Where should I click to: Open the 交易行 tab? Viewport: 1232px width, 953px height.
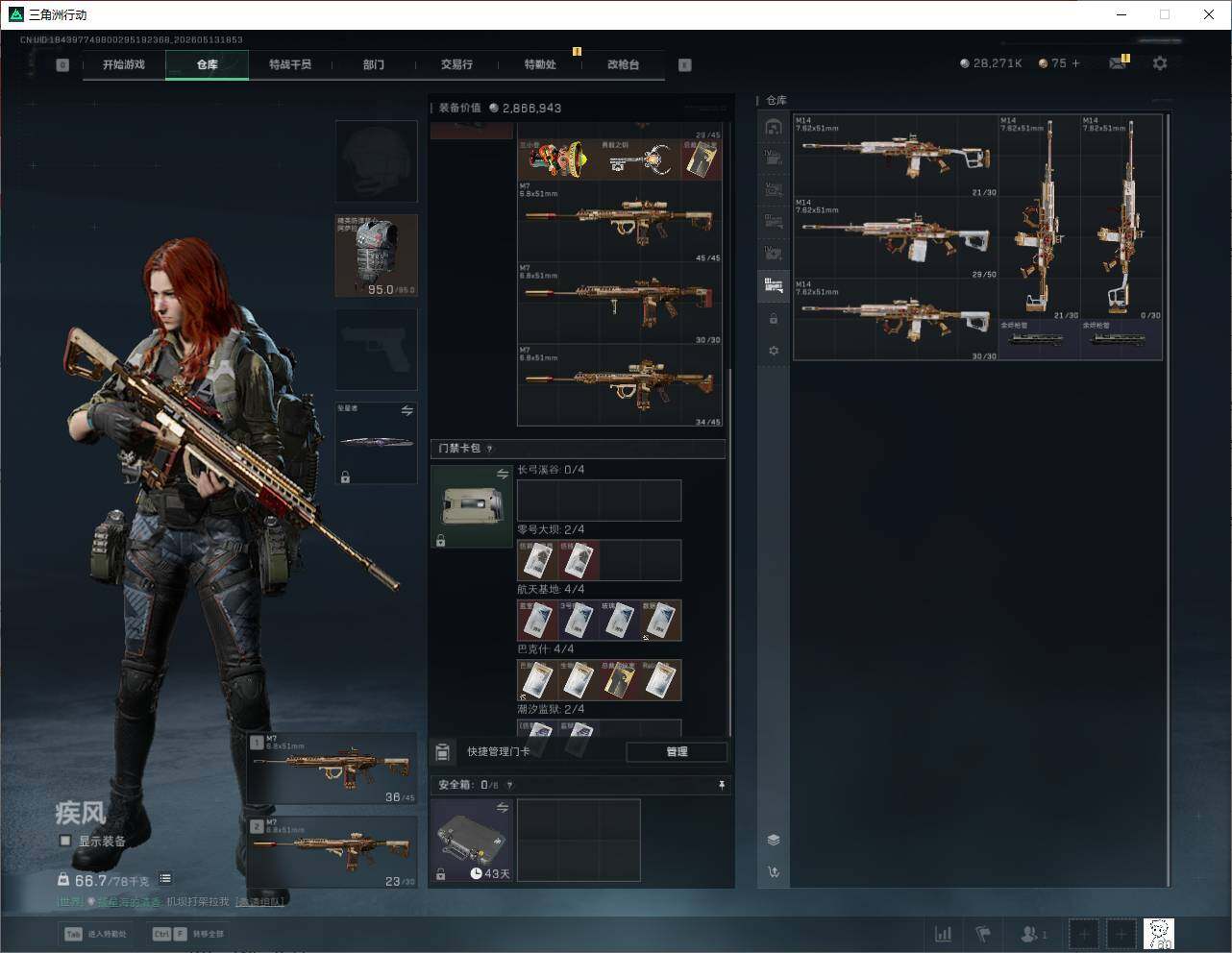click(456, 64)
